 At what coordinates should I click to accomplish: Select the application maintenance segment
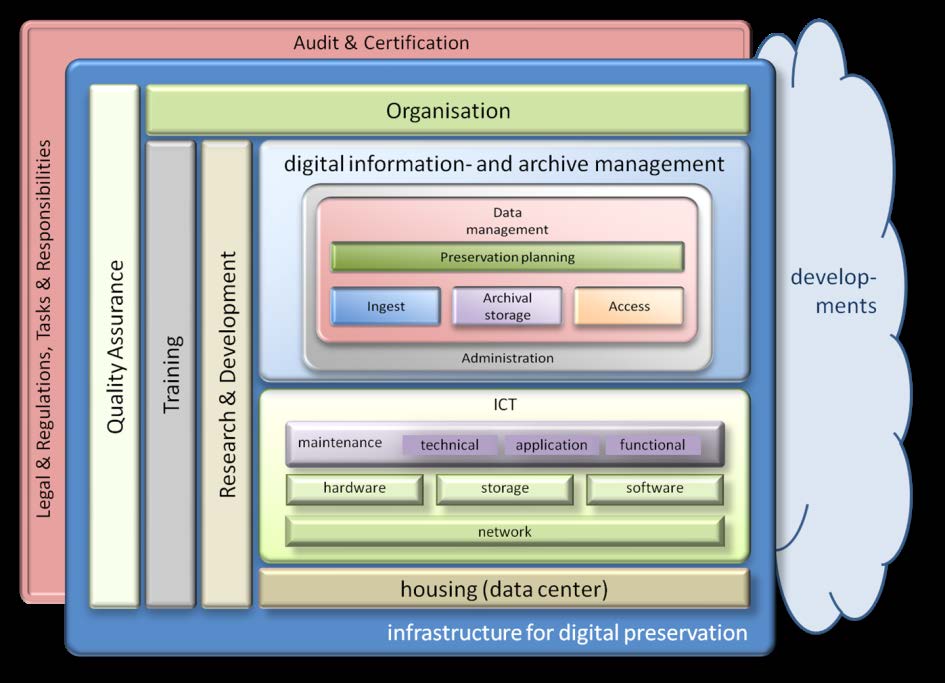[551, 445]
